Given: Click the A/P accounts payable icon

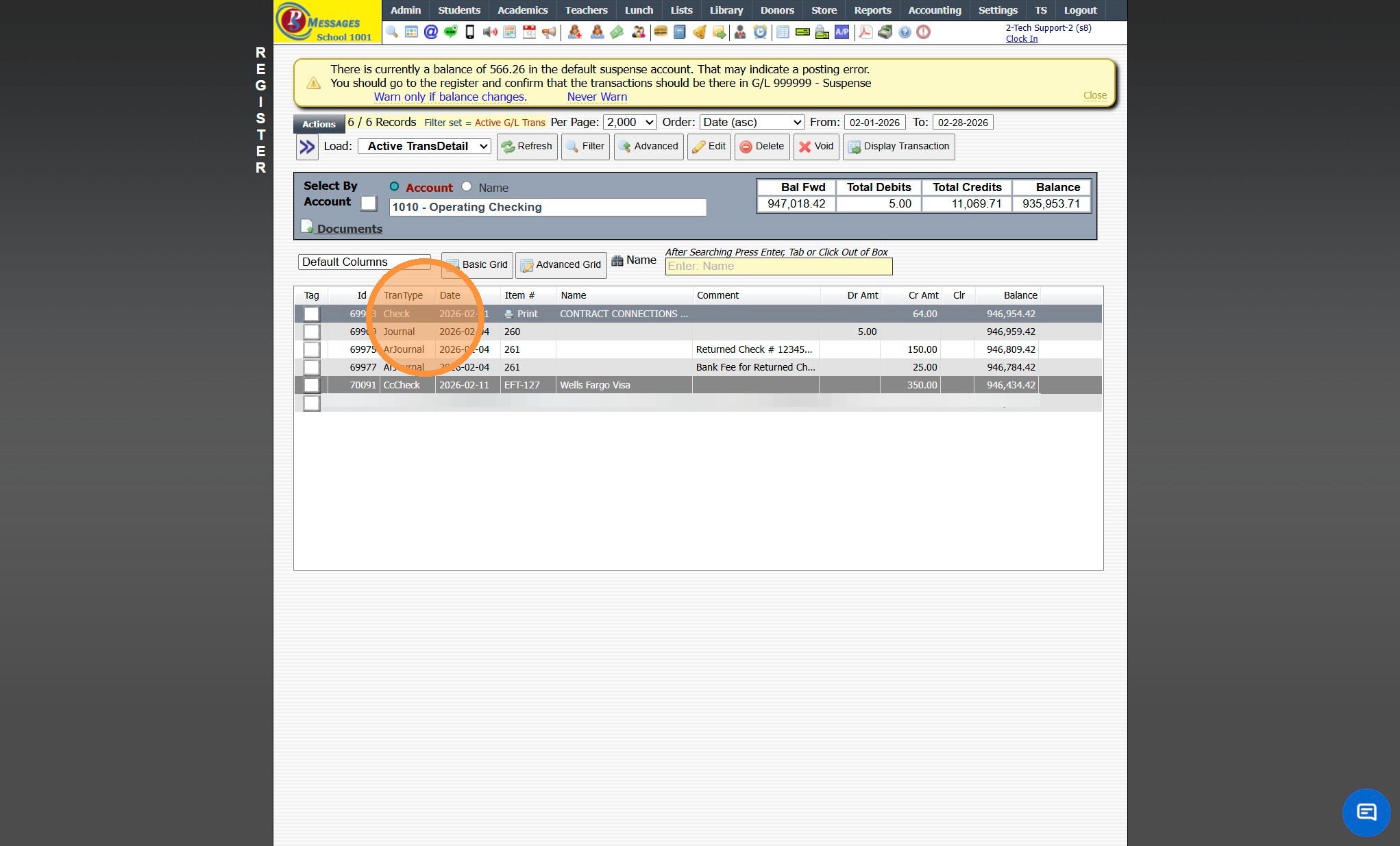Looking at the screenshot, I should tap(842, 32).
